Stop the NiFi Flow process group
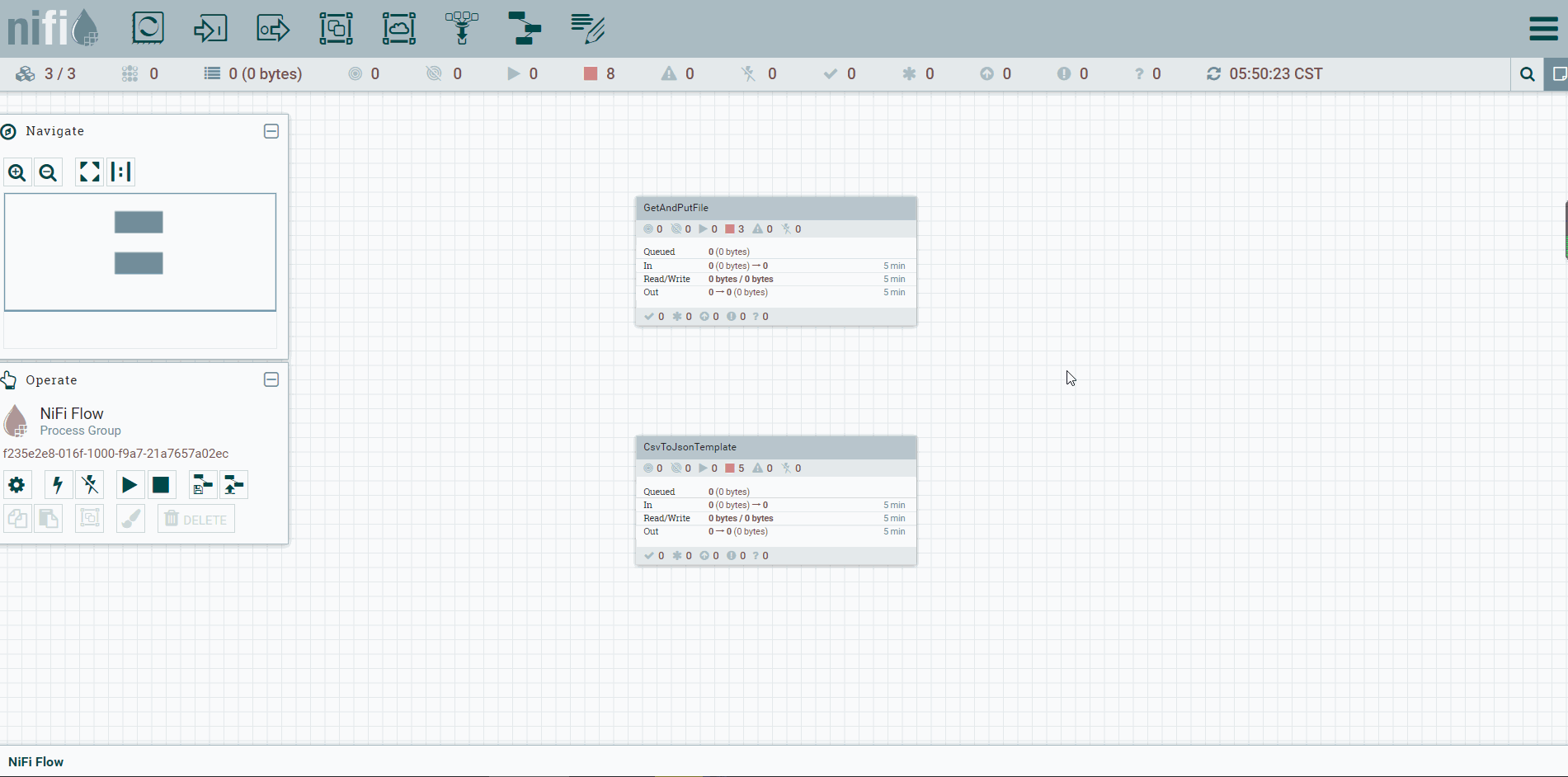This screenshot has width=1568, height=777. (x=161, y=485)
